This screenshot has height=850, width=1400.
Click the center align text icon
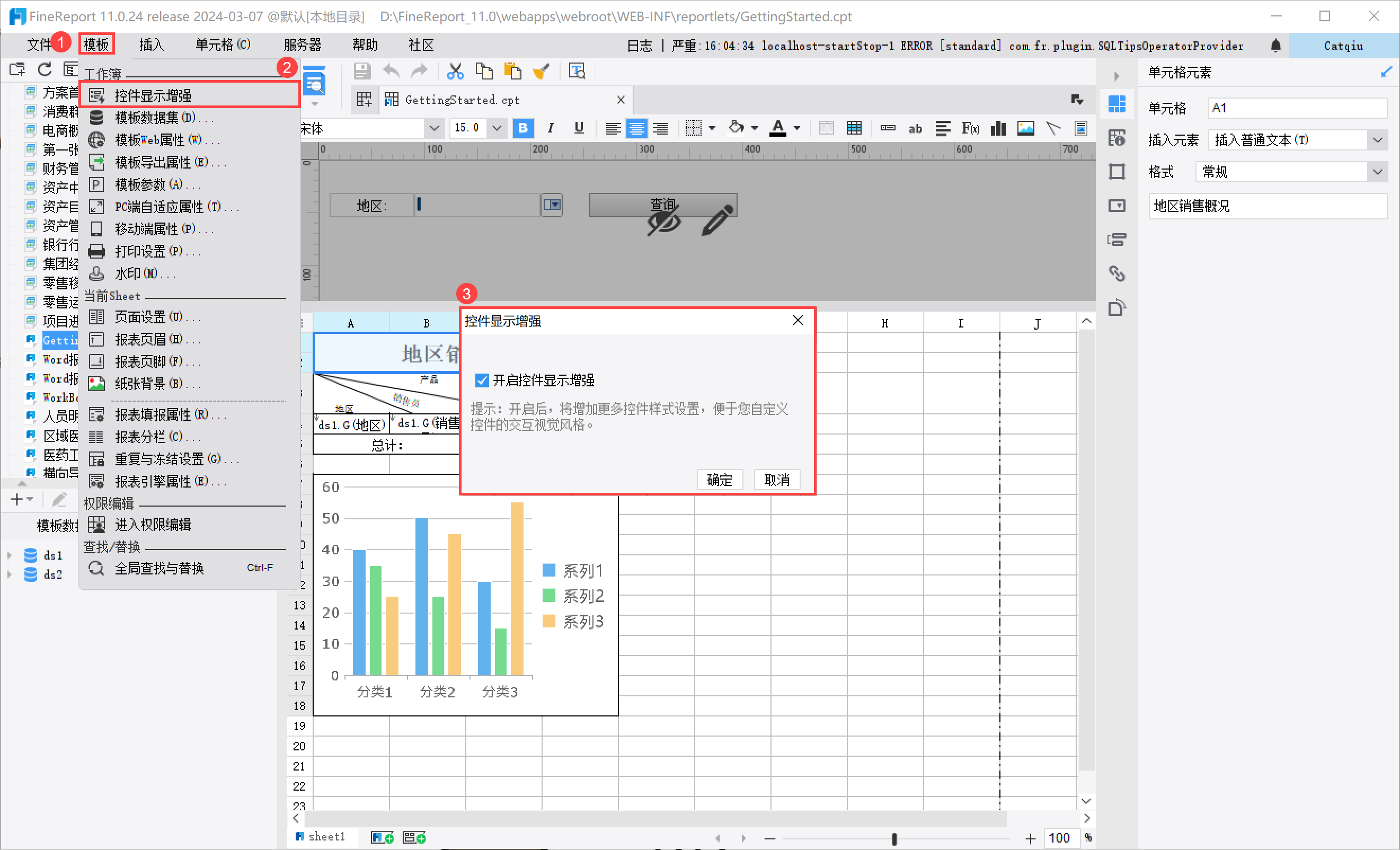tap(636, 128)
